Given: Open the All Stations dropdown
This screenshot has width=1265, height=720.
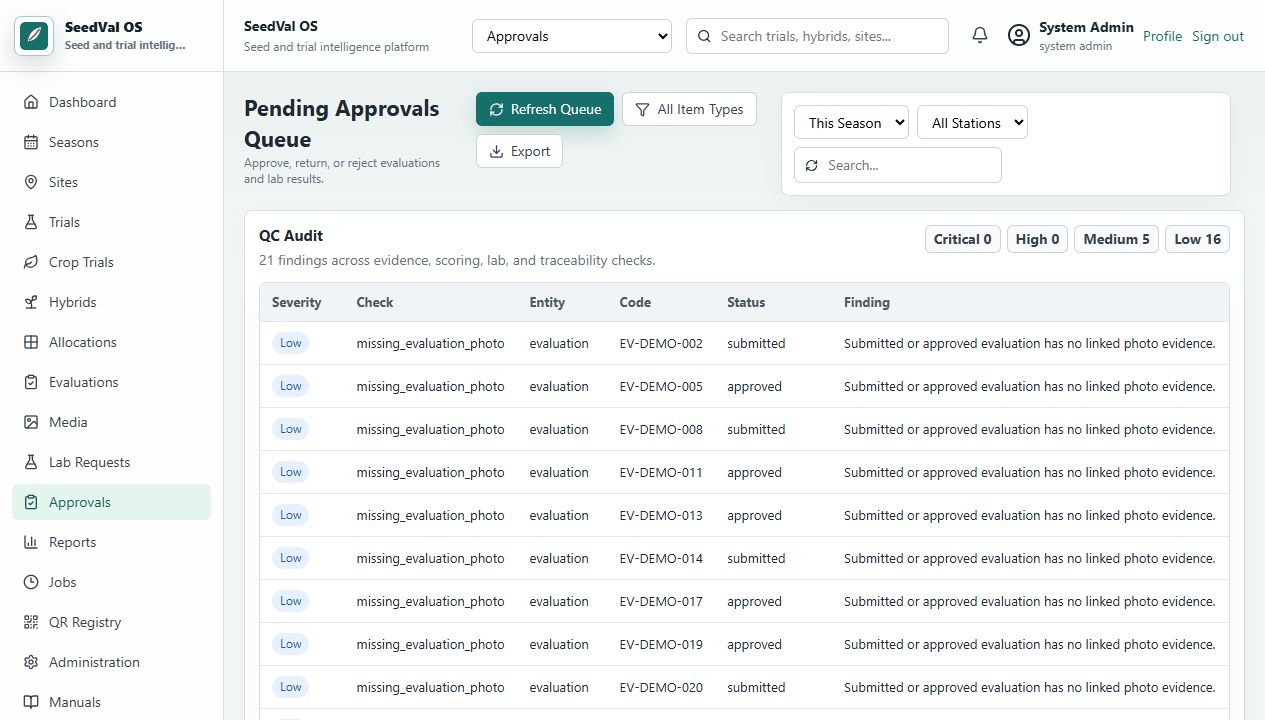Looking at the screenshot, I should [x=972, y=123].
